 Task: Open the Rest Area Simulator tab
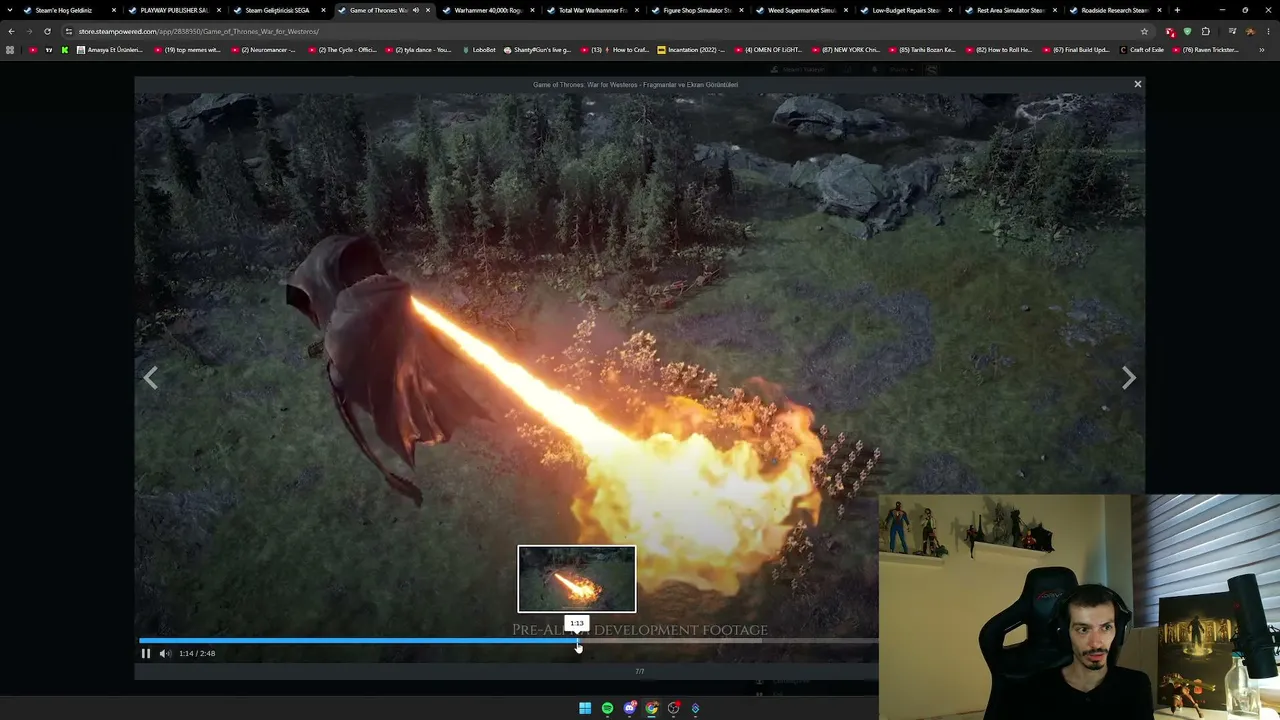pos(1009,10)
